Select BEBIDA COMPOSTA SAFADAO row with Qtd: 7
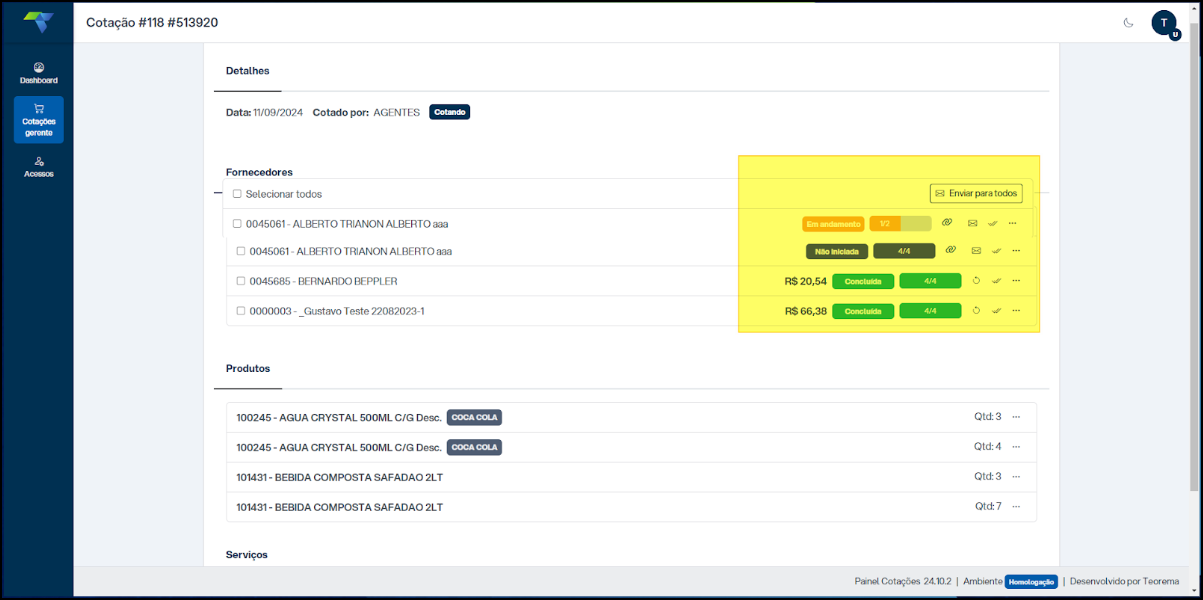The height and width of the screenshot is (600, 1203). tap(632, 507)
